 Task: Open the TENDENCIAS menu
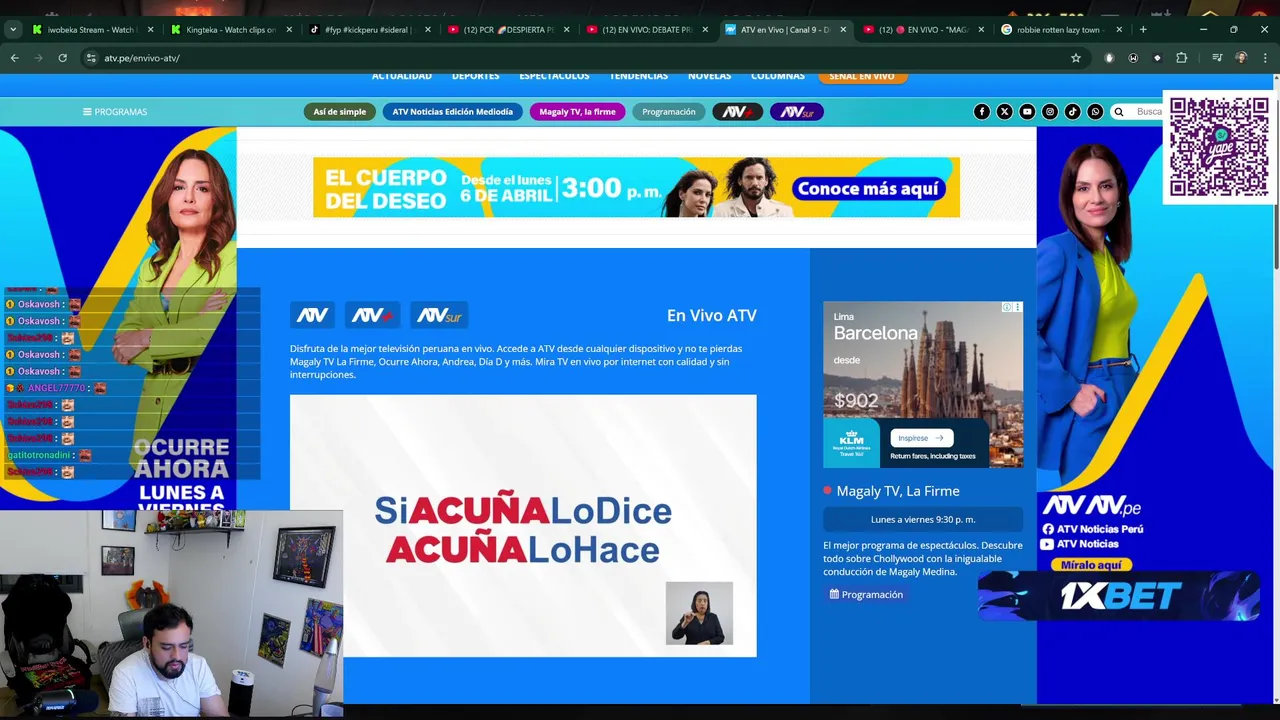(639, 77)
